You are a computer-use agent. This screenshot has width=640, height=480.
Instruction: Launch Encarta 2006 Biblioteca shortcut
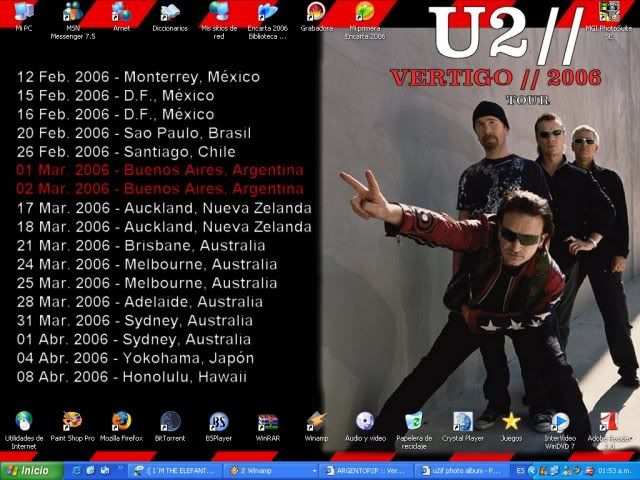click(x=267, y=14)
